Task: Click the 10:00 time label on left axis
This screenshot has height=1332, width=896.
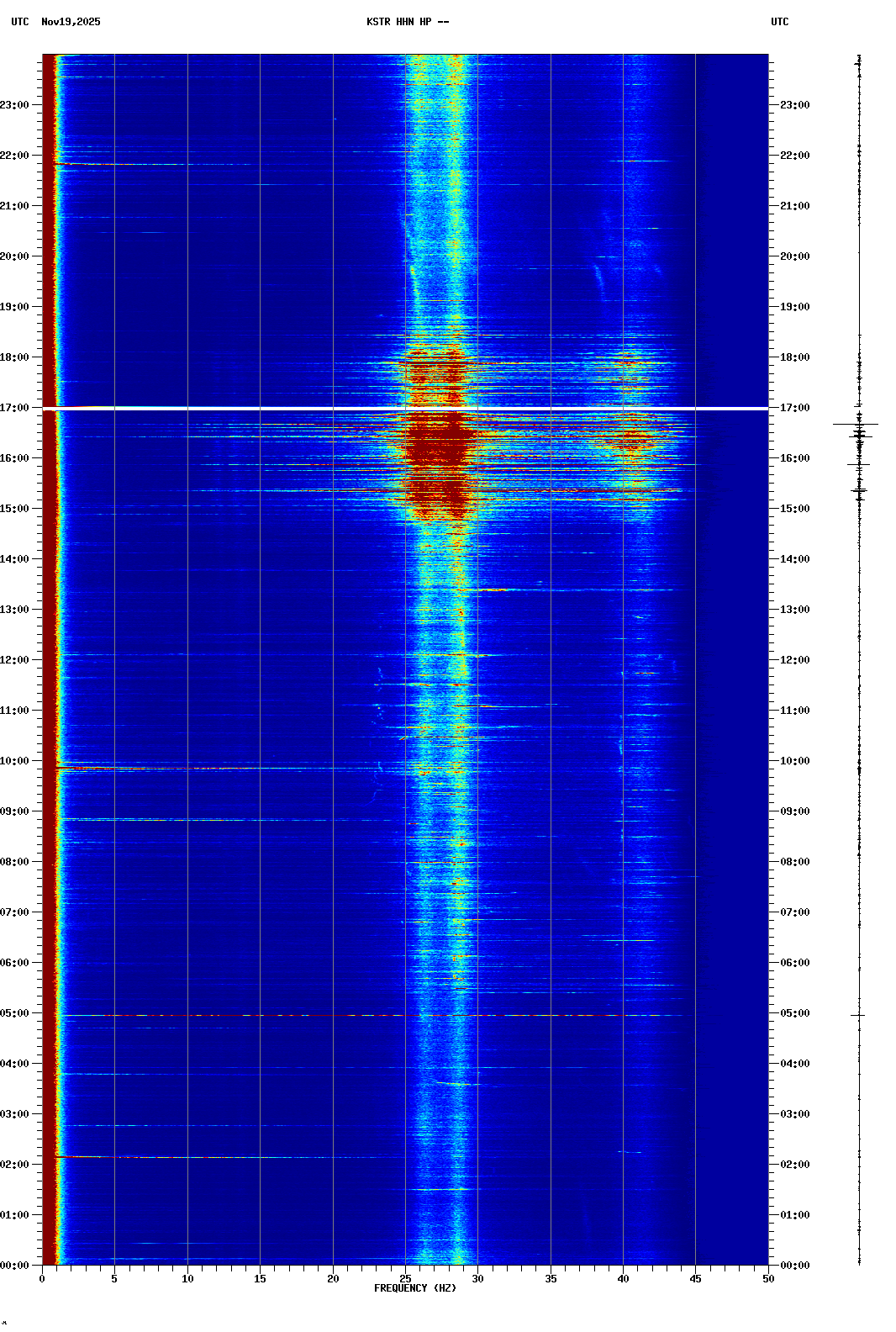Action: (x=14, y=761)
